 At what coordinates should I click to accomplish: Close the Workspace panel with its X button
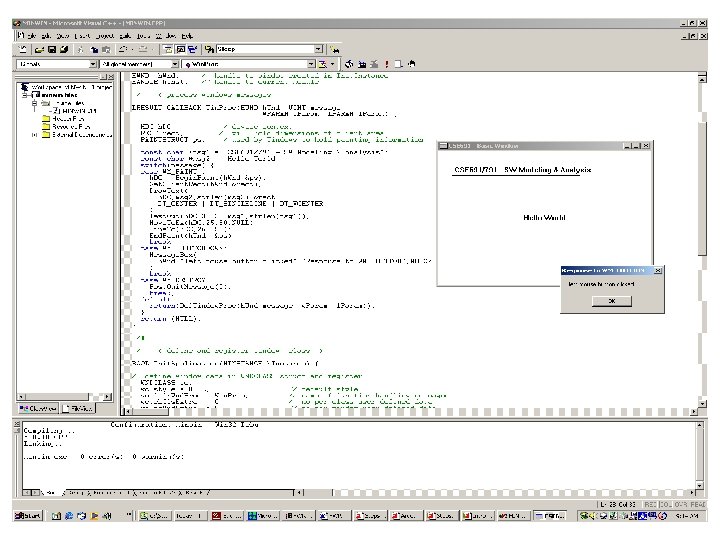(110, 77)
